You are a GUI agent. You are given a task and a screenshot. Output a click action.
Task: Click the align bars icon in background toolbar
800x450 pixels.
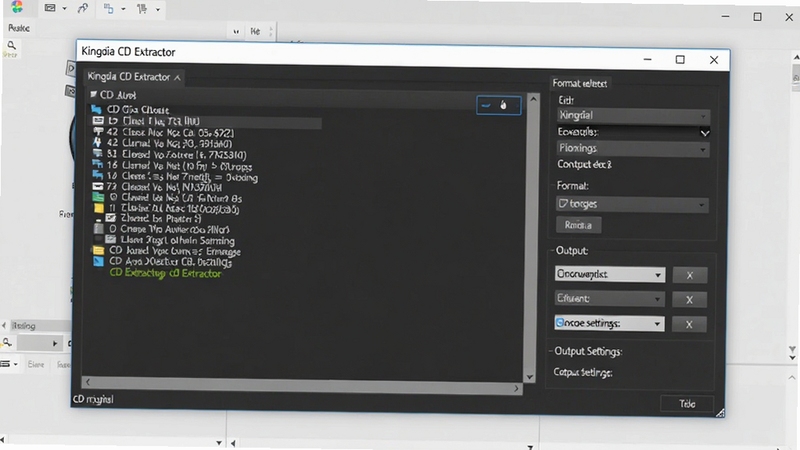click(142, 8)
